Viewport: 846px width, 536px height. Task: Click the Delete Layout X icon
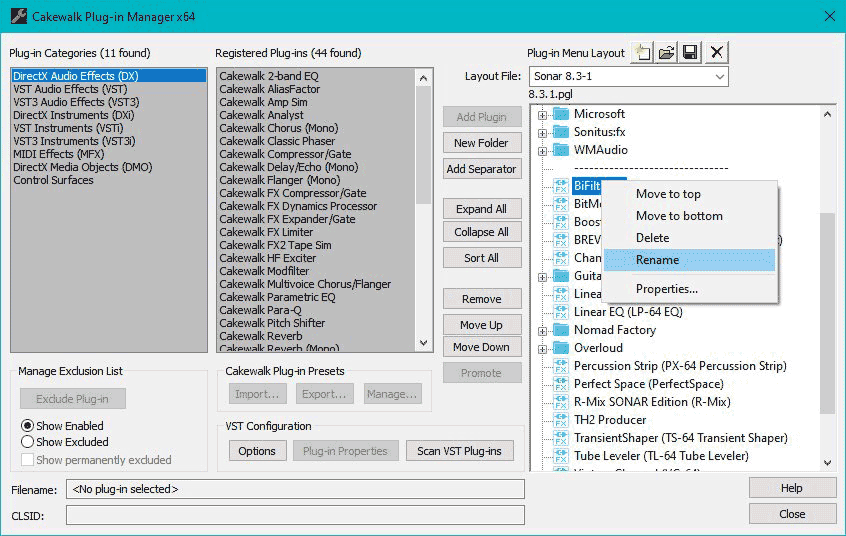click(x=716, y=53)
